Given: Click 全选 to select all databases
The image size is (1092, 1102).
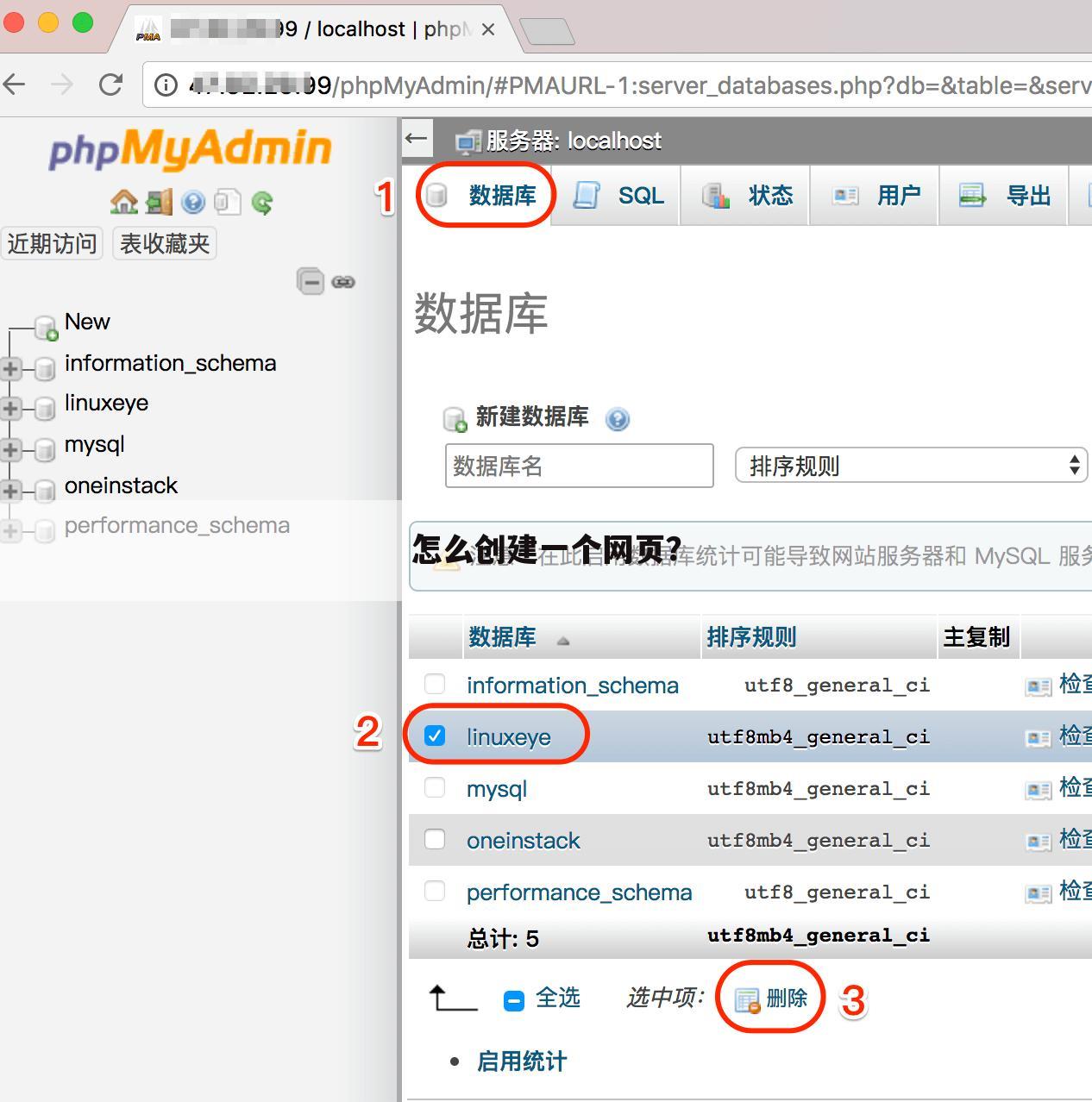Looking at the screenshot, I should tap(557, 998).
